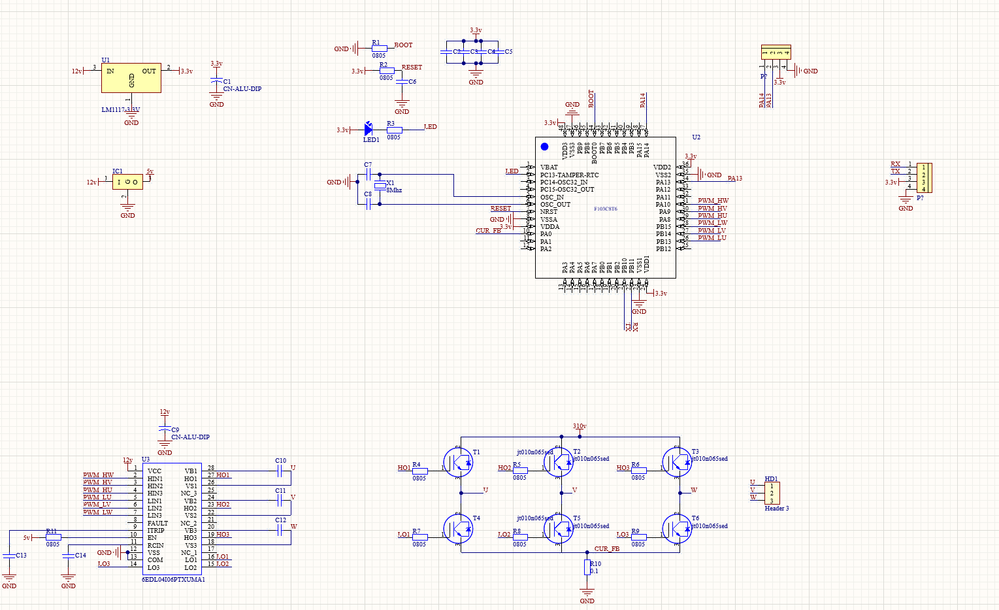Select resistor R3 beside LED1
This screenshot has width=999, height=610.
[x=394, y=129]
